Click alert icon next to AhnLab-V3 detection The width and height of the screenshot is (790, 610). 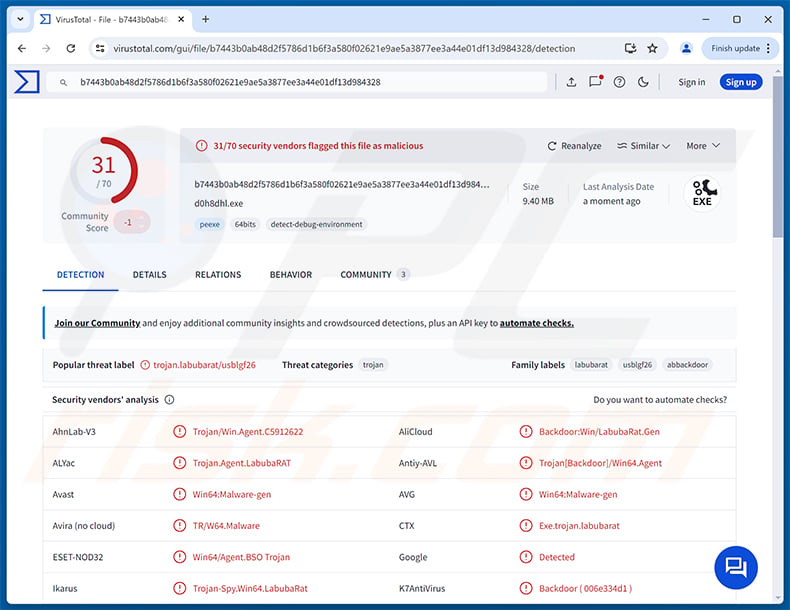tap(179, 432)
